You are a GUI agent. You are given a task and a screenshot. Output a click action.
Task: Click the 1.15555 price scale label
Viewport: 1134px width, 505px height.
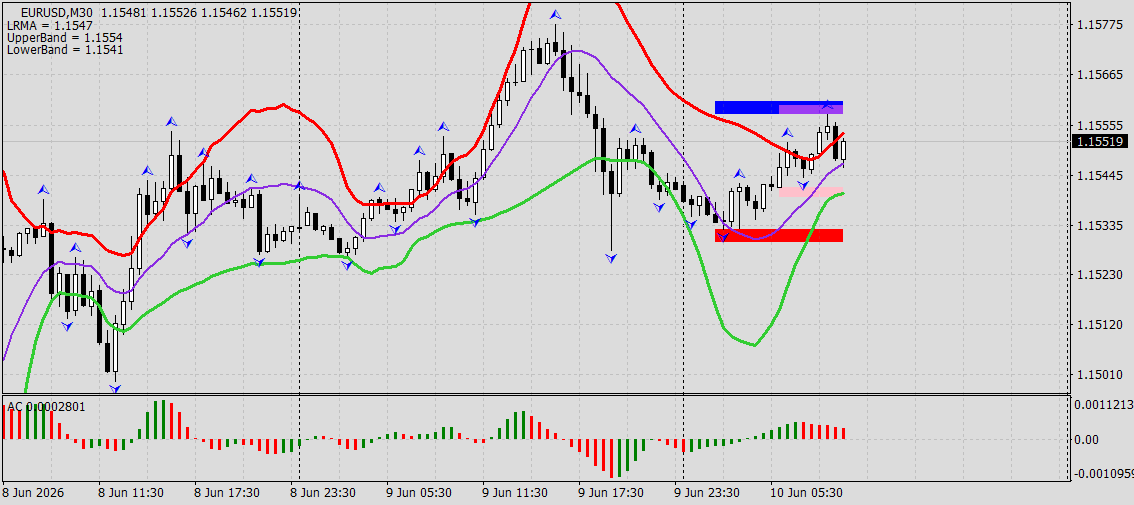1099,125
